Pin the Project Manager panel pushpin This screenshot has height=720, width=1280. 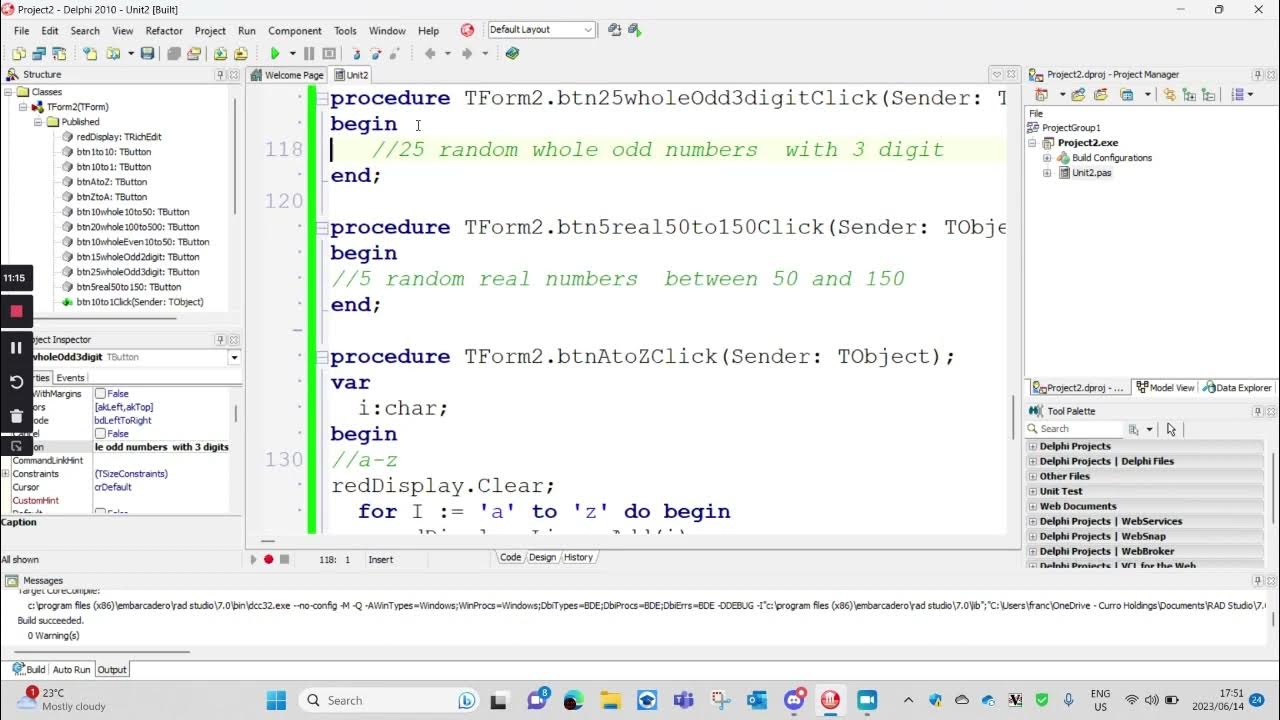[1258, 75]
